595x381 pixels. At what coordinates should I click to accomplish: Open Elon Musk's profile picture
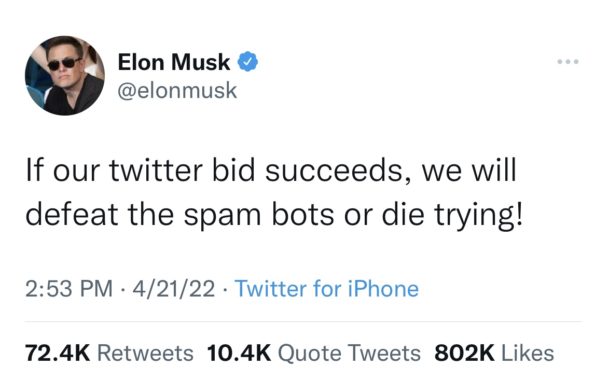pyautogui.click(x=65, y=76)
